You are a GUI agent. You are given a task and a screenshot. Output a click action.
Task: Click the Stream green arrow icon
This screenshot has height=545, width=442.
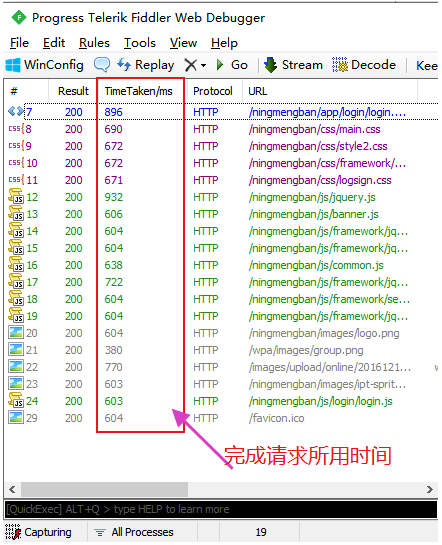click(x=270, y=65)
